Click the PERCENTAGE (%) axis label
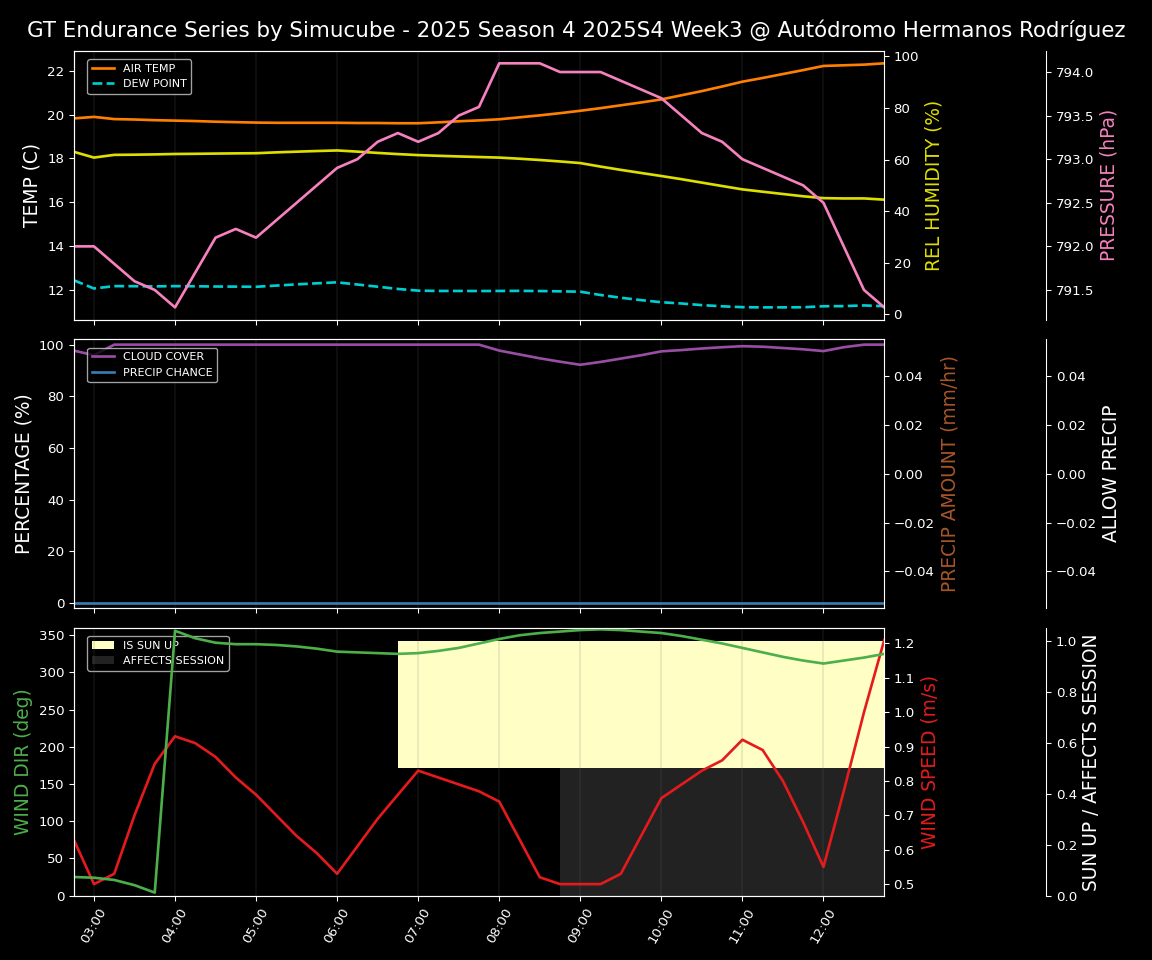 tap(24, 473)
